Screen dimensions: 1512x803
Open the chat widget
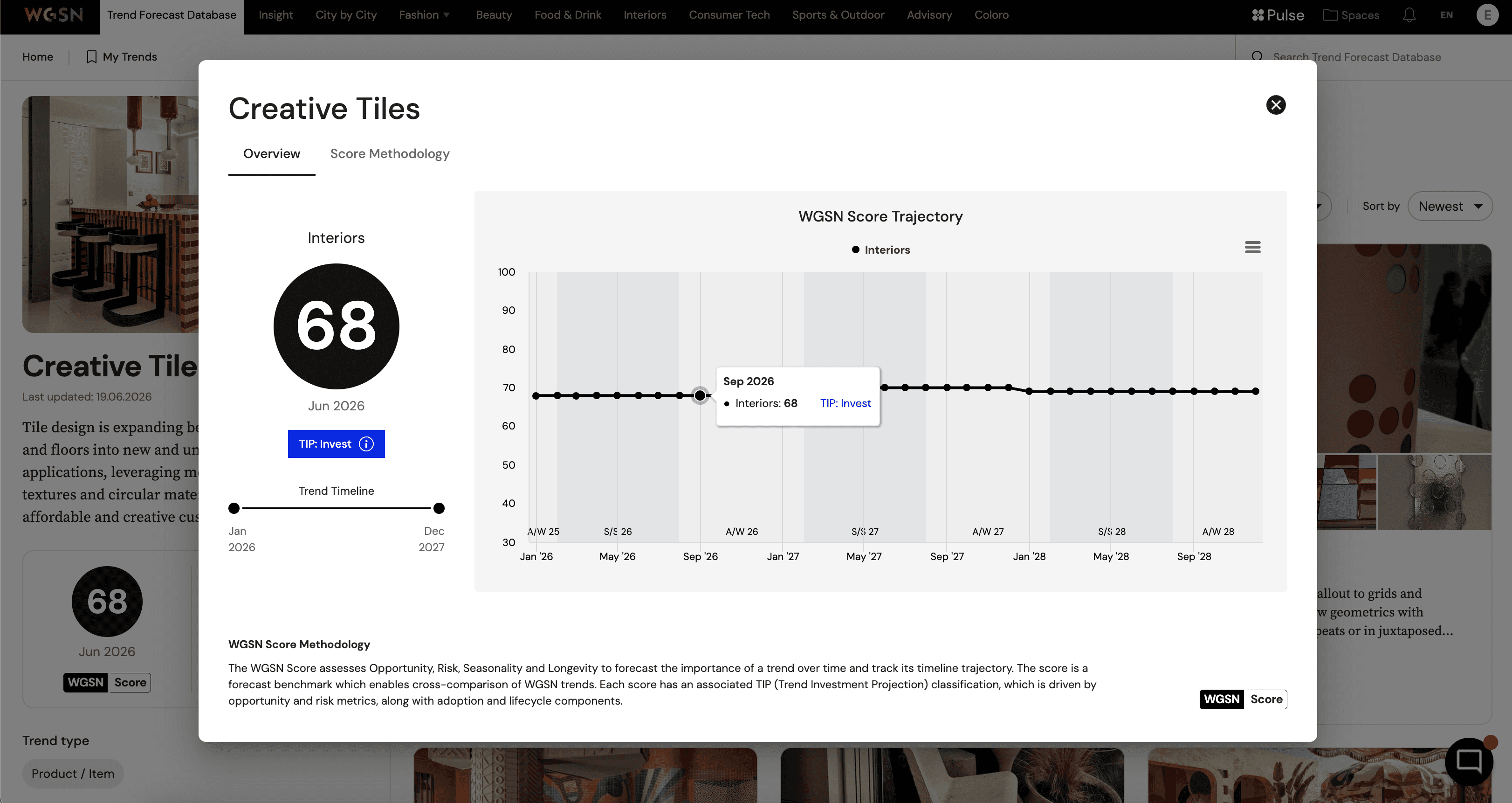click(x=1469, y=761)
